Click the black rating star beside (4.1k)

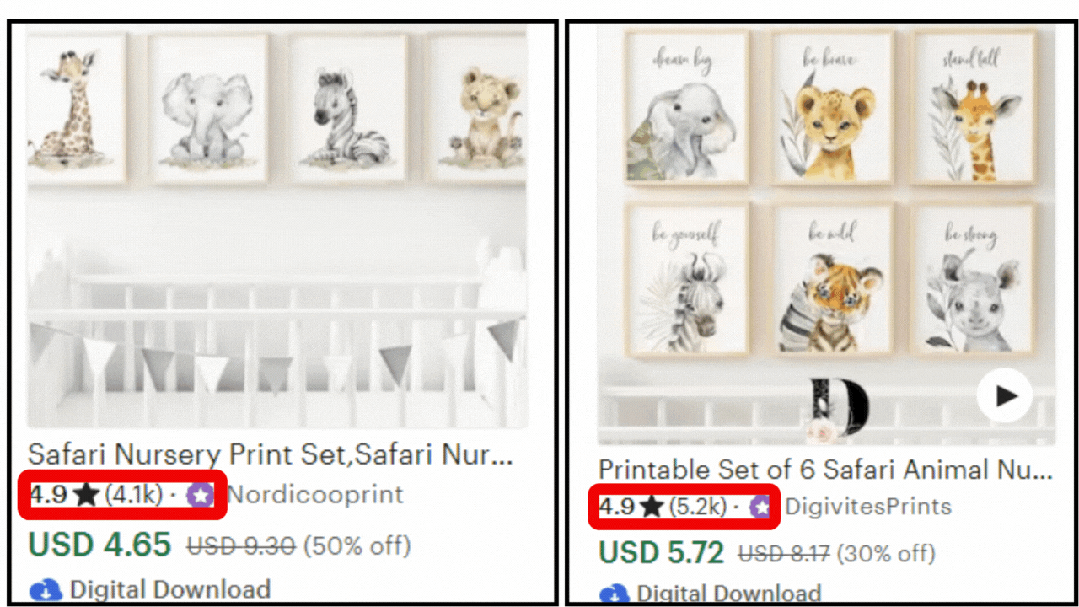87,494
